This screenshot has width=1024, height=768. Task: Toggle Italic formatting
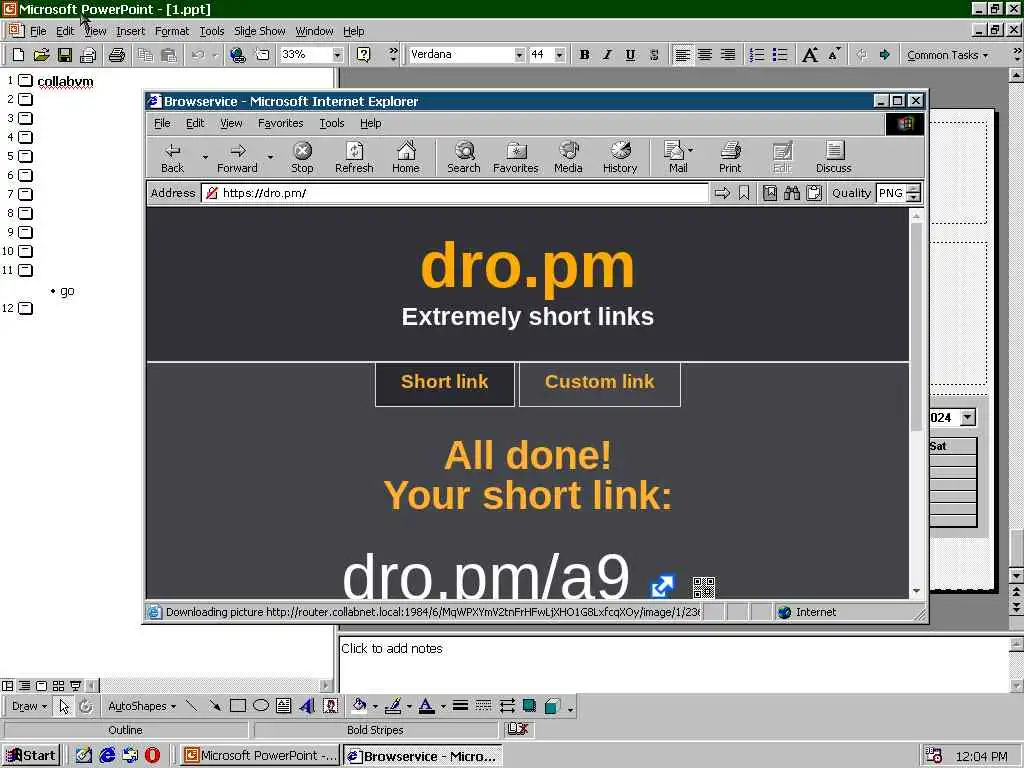[x=607, y=55]
